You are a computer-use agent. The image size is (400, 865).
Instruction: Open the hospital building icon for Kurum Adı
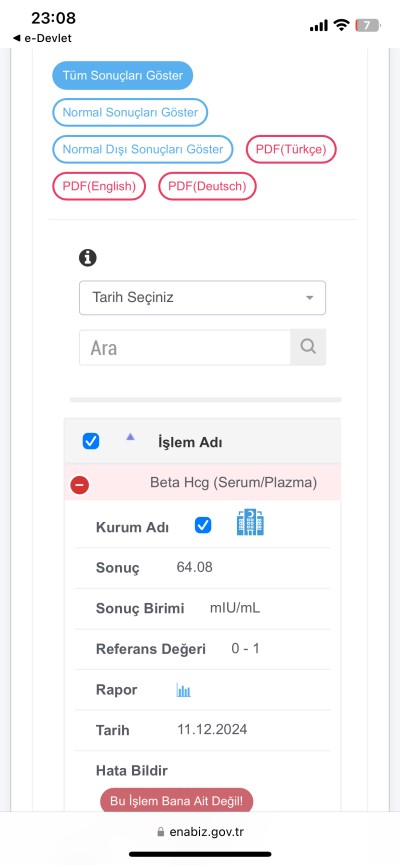250,522
